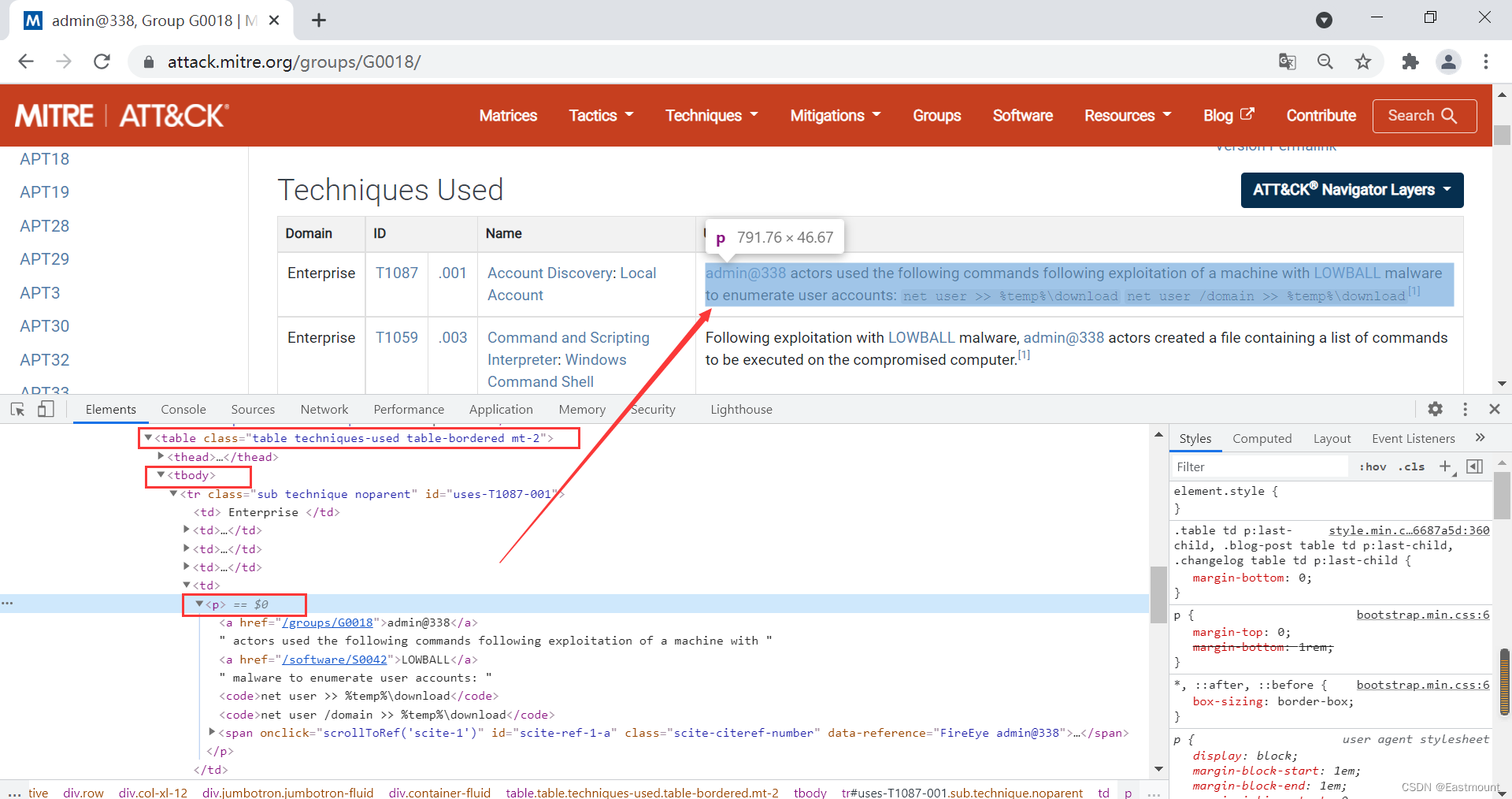Image resolution: width=1512 pixels, height=799 pixels.
Task: Open the extensions puzzle icon
Action: (1410, 61)
